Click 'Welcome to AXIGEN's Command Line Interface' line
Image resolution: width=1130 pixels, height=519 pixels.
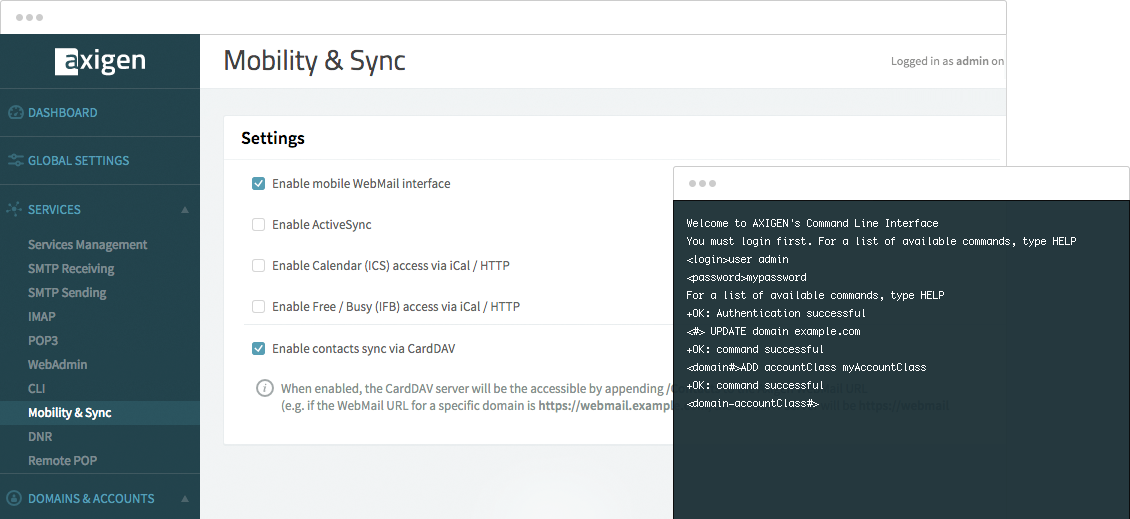(x=812, y=223)
